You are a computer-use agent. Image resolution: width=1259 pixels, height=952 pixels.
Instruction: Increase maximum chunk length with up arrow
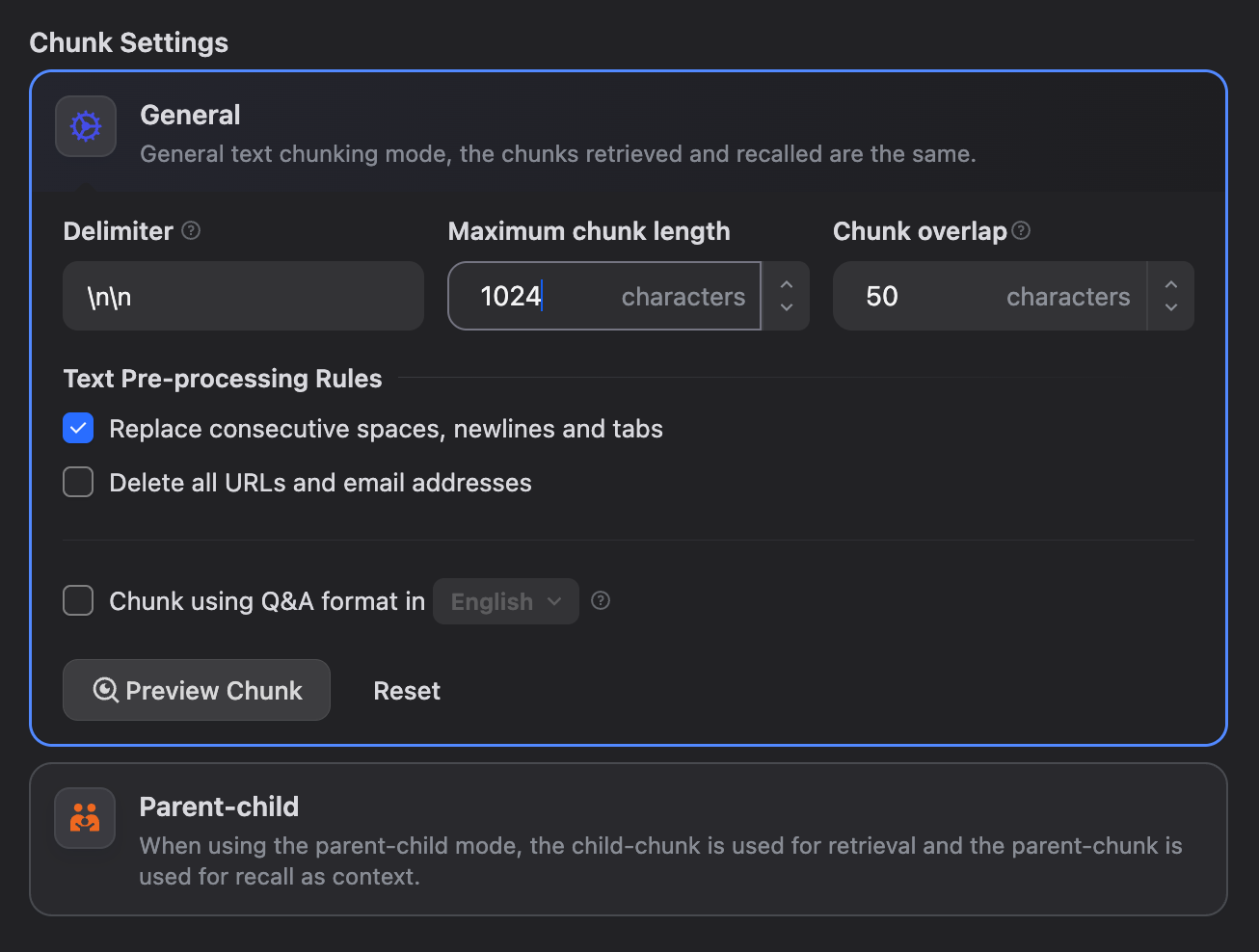point(787,285)
